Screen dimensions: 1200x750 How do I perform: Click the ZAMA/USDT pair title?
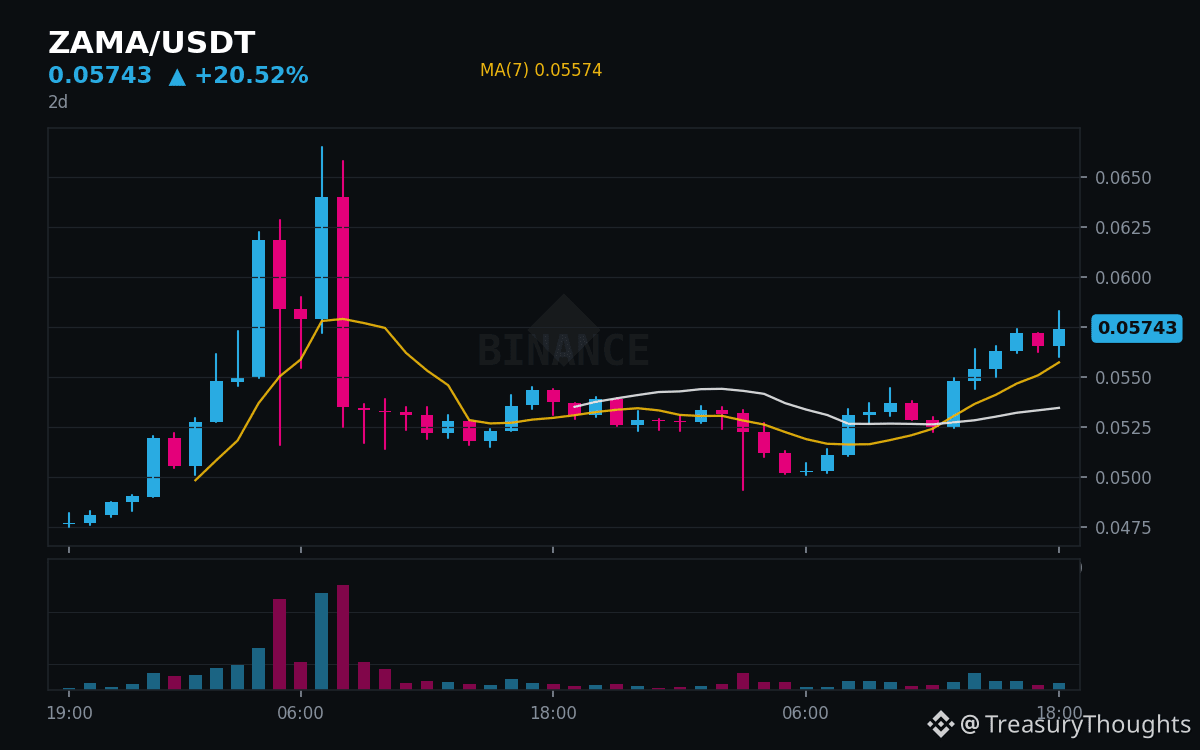pos(152,44)
